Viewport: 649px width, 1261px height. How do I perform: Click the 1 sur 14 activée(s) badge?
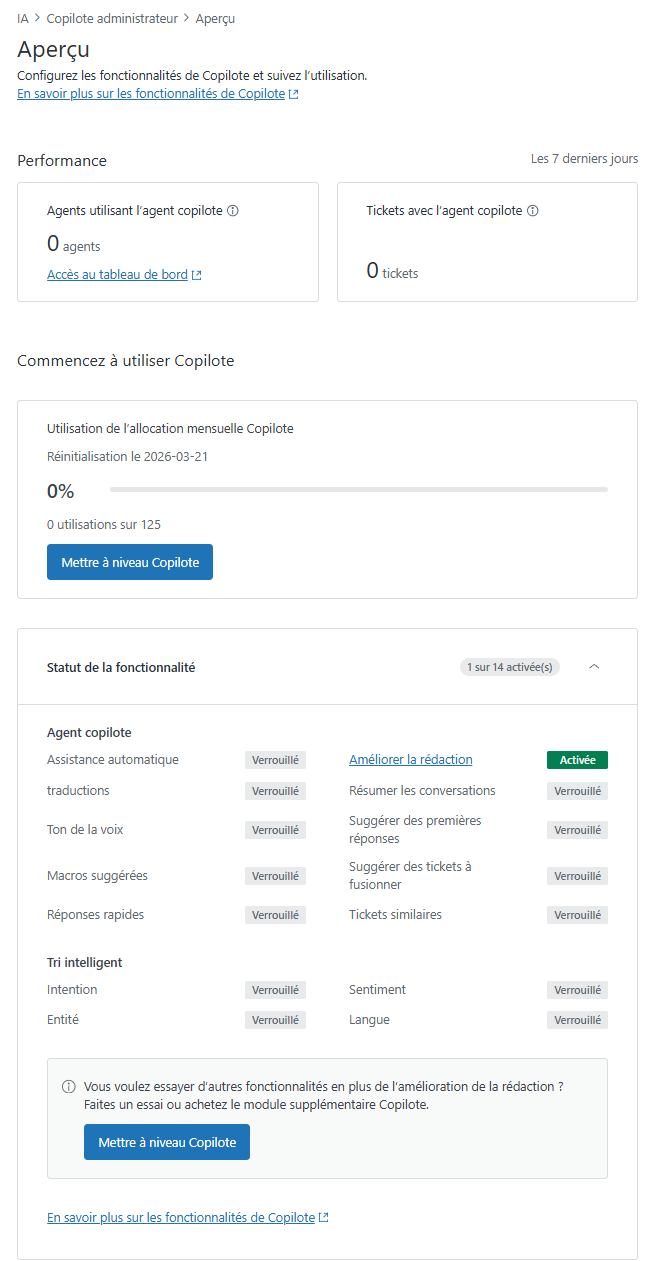click(x=510, y=667)
